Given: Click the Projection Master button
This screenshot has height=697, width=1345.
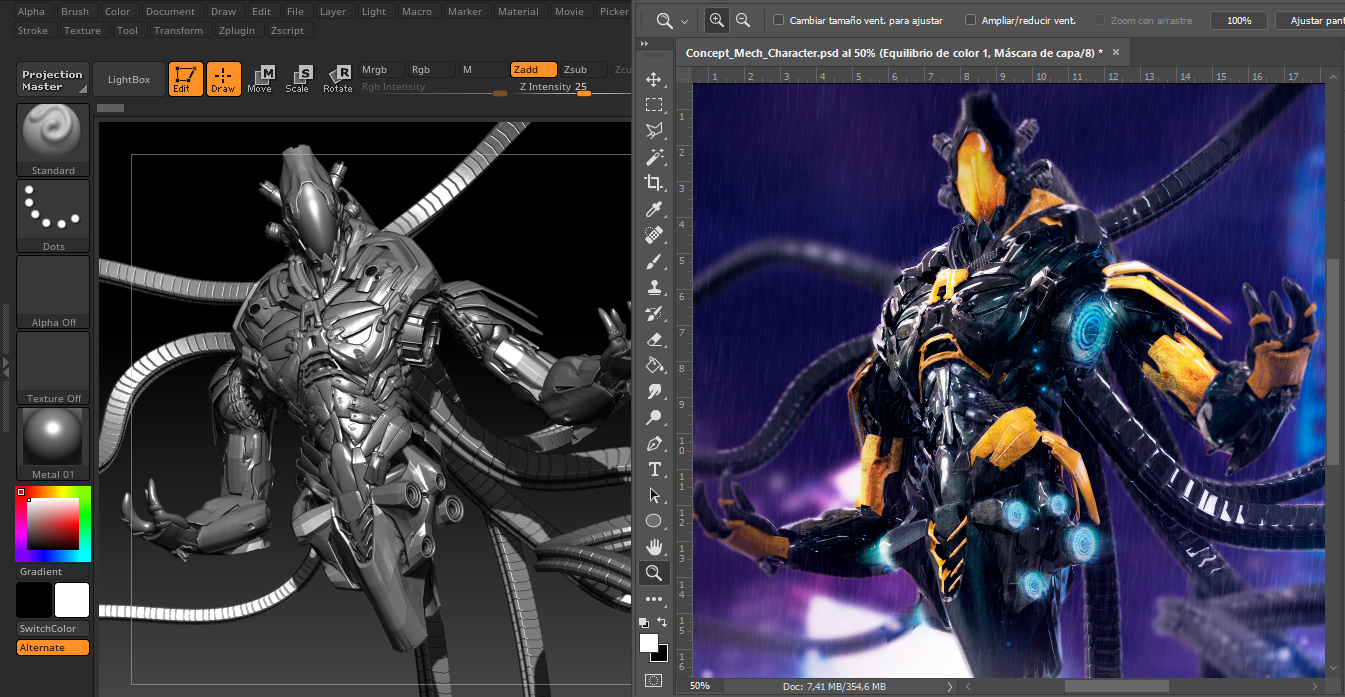Looking at the screenshot, I should (52, 79).
